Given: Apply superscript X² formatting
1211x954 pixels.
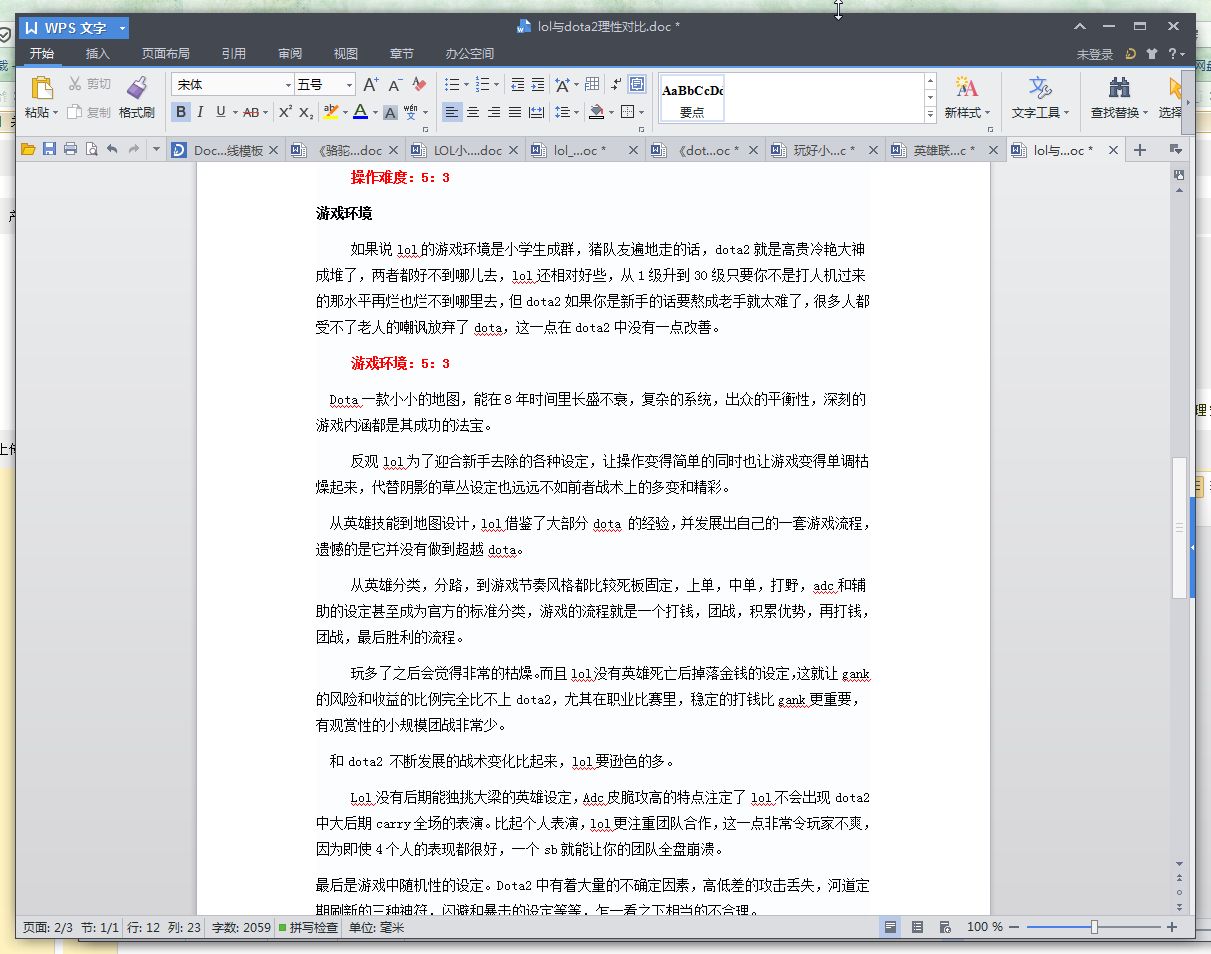Looking at the screenshot, I should pos(285,112).
